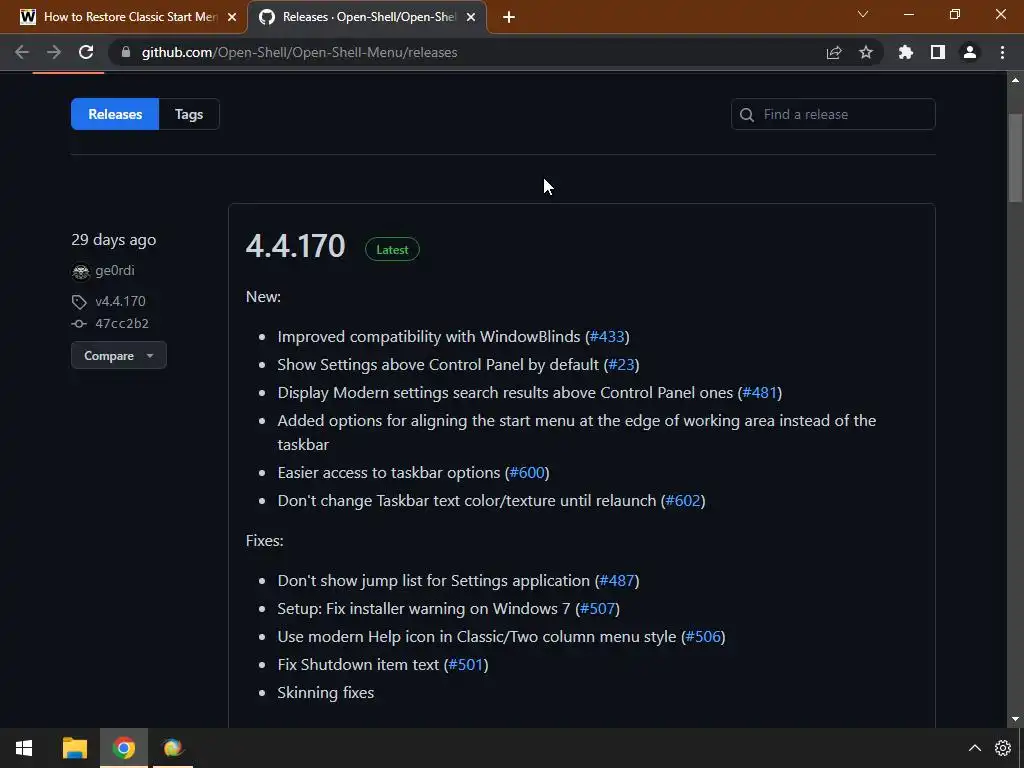
Task: Open issue #506 link
Action: 703,637
